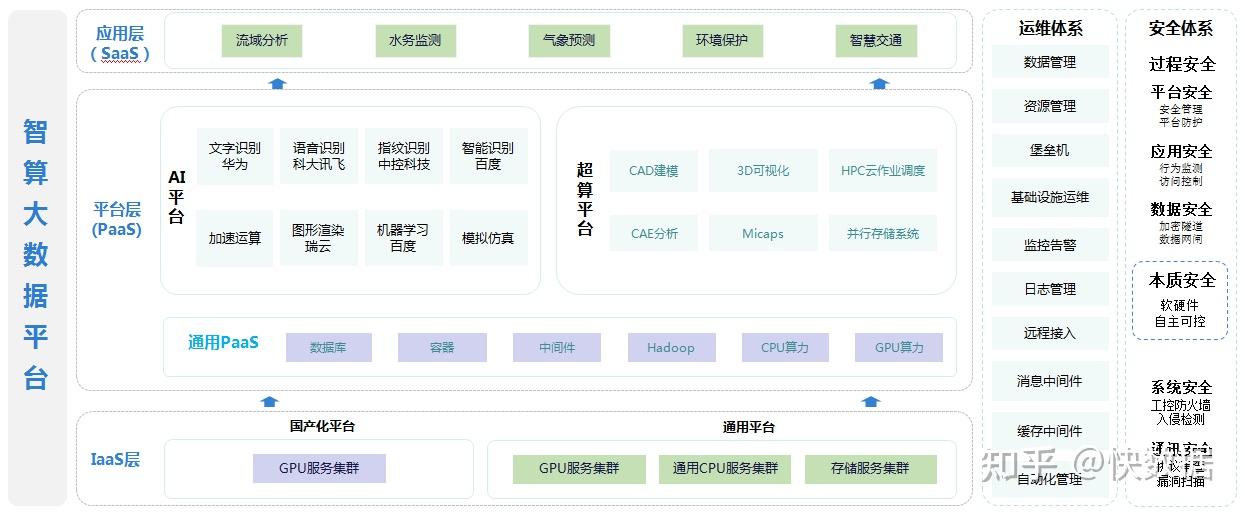The image size is (1245, 515).
Task: Select the 水务监测 application box
Action: (x=415, y=41)
